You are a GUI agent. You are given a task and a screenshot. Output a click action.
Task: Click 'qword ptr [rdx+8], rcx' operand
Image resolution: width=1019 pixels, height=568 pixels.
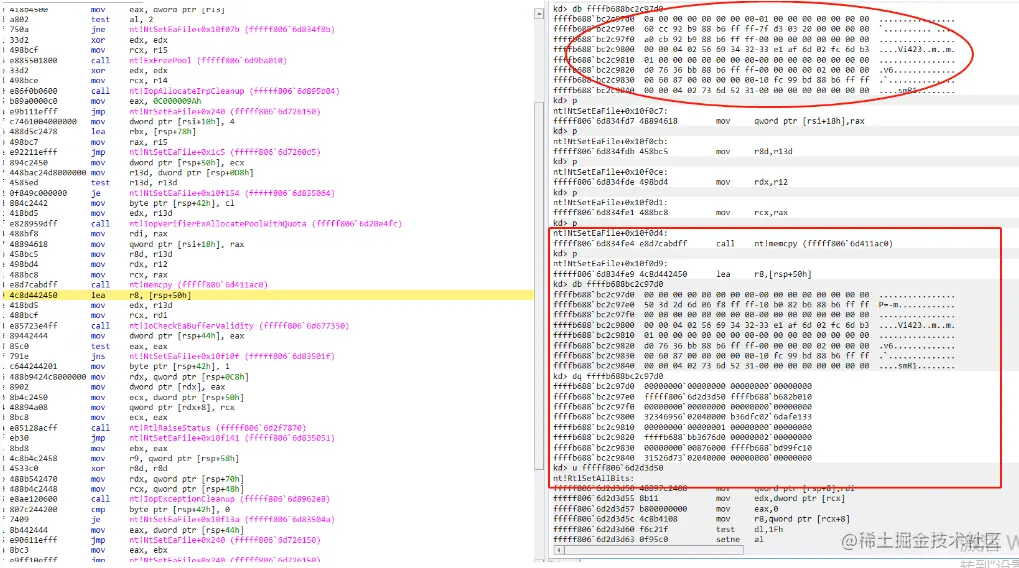181,407
